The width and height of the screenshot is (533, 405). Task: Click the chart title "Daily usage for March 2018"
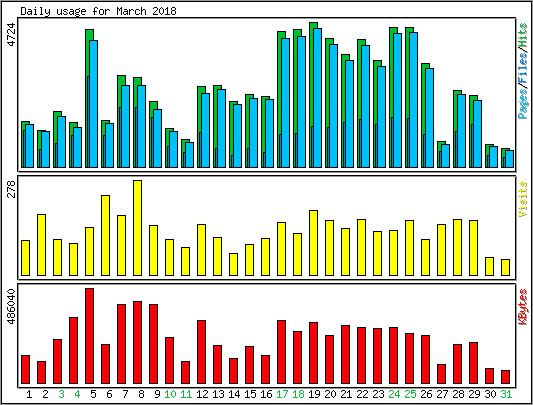point(98,12)
